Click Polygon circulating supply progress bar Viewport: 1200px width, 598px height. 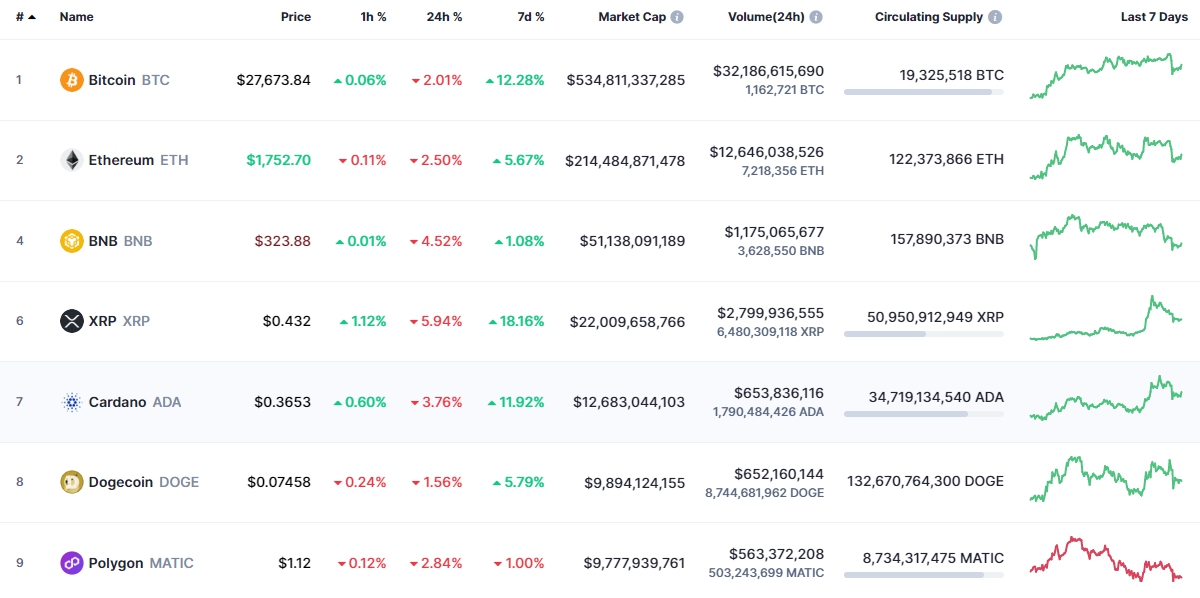(924, 575)
